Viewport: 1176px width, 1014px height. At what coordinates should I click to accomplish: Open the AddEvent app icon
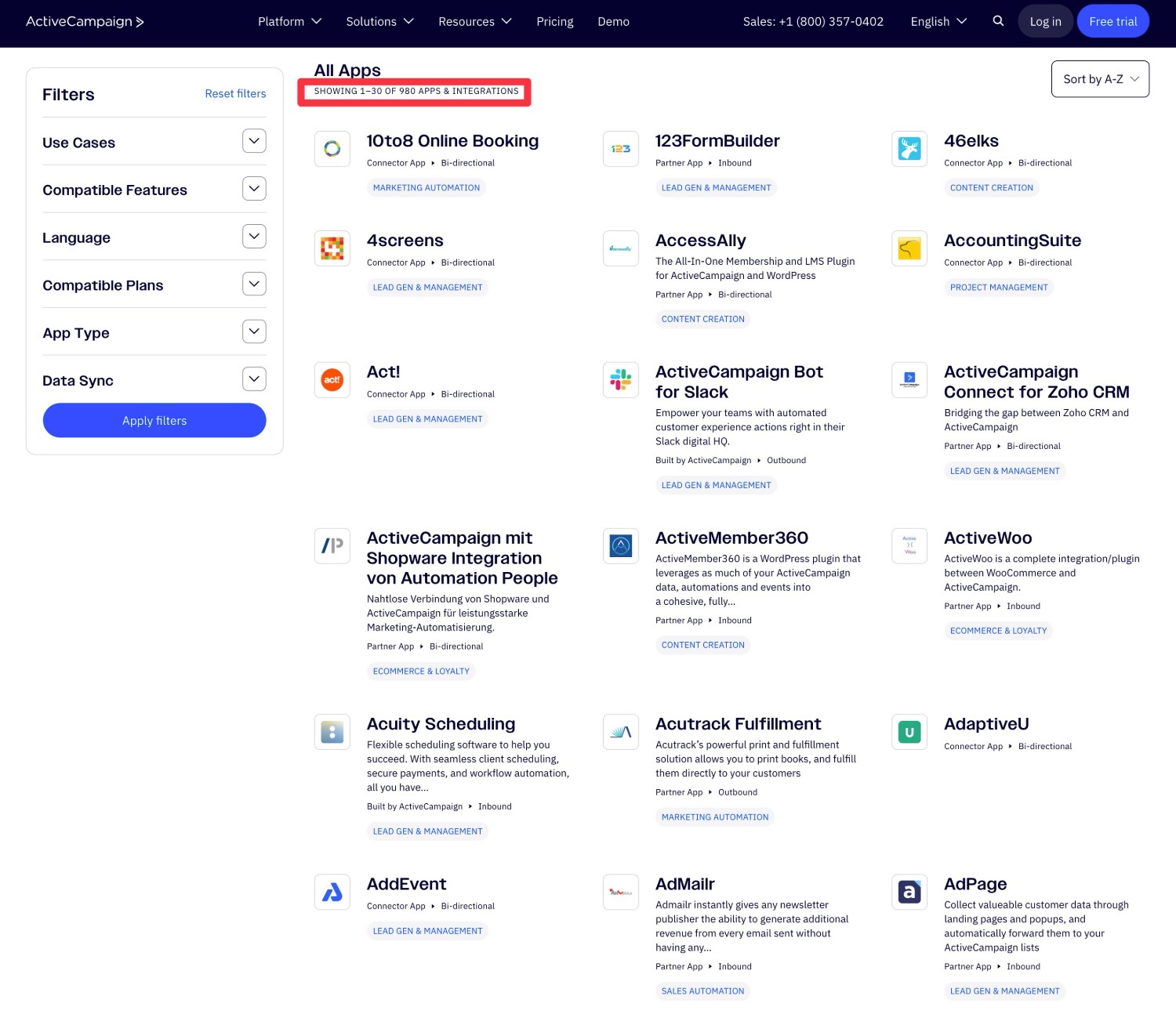332,892
